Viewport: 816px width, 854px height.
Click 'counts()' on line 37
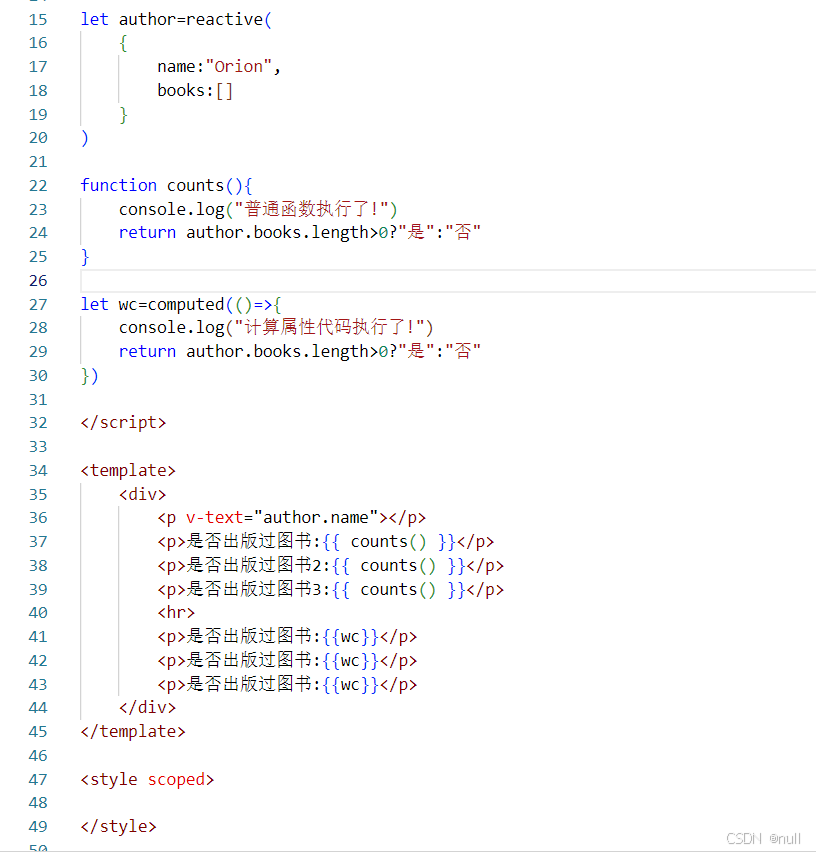pyautogui.click(x=388, y=542)
